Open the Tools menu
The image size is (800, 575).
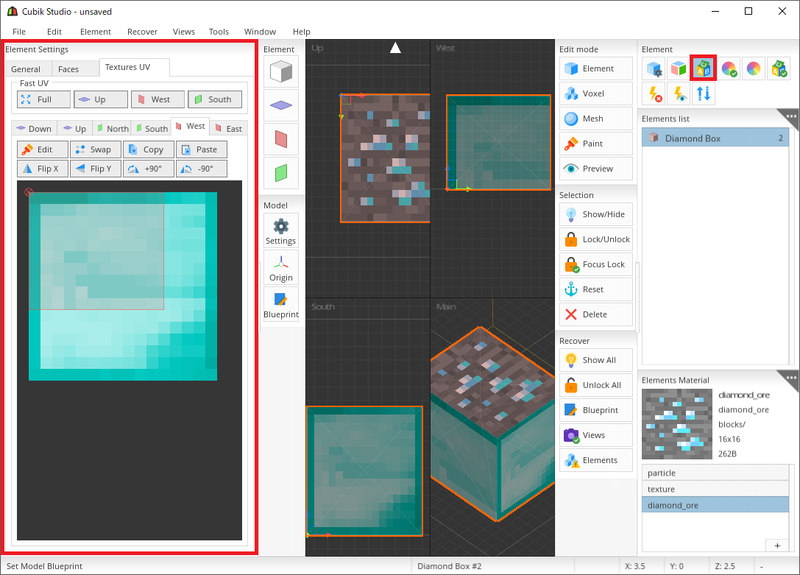219,32
